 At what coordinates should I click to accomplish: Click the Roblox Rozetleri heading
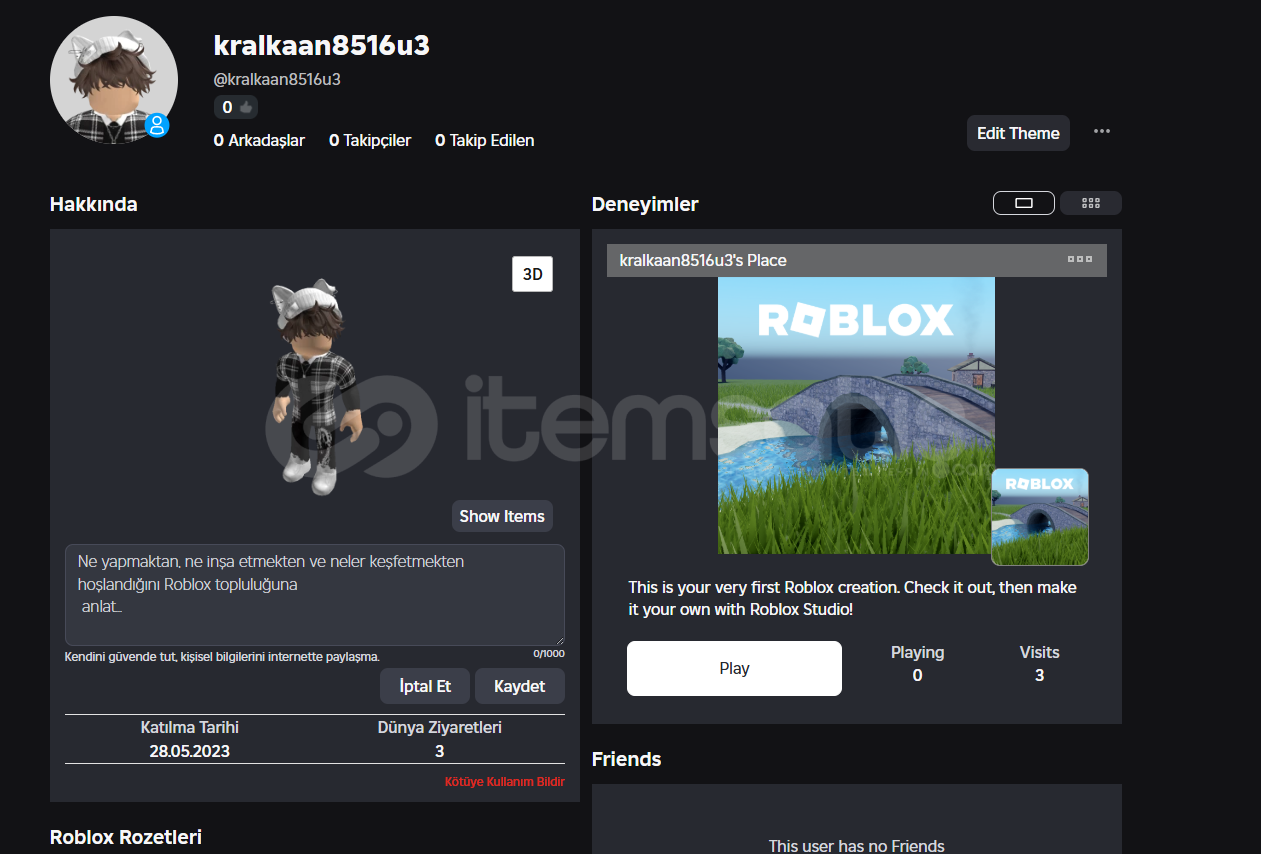tap(126, 837)
